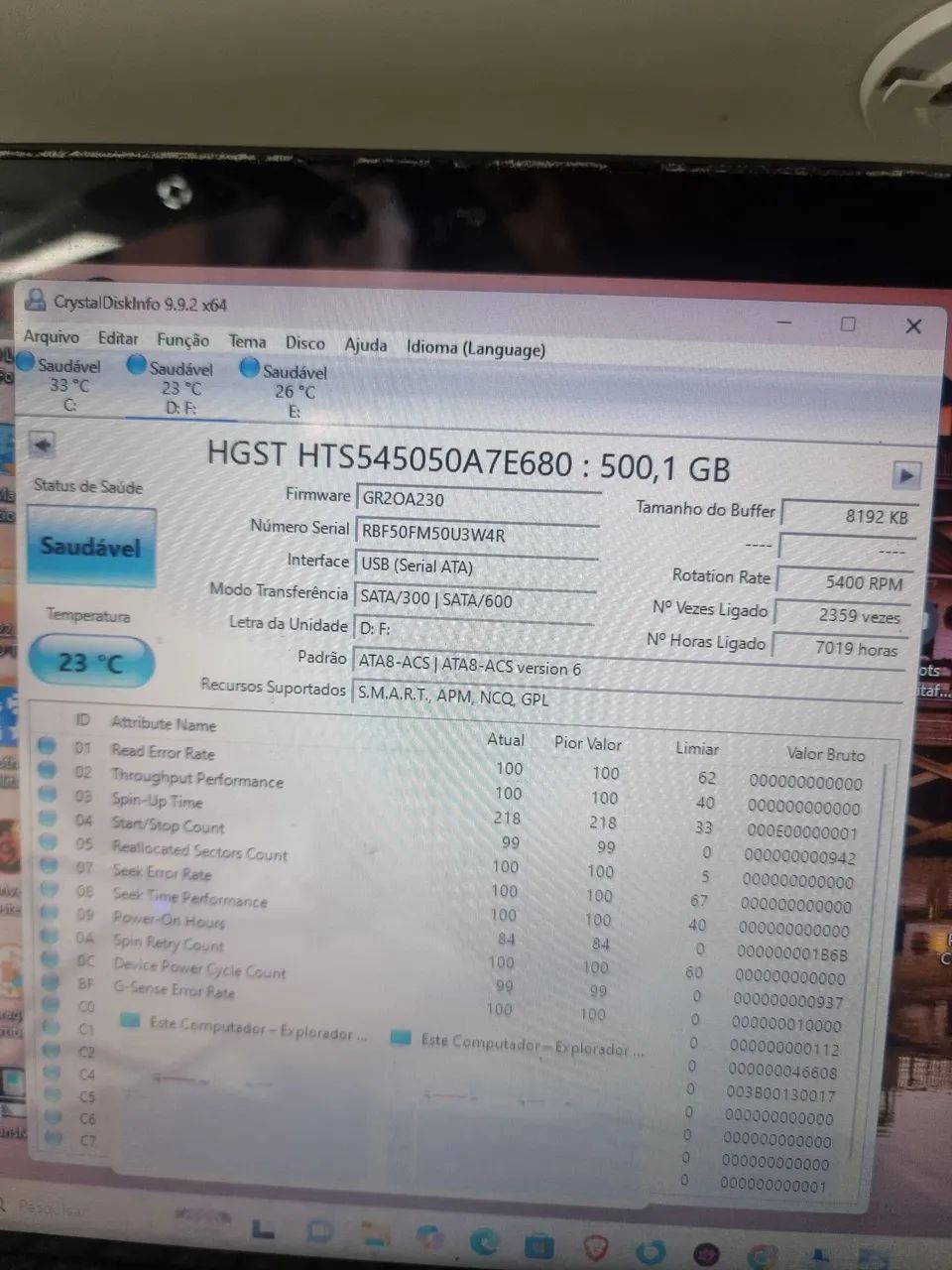Click the power-on hours field 7019 horas
The width and height of the screenshot is (952, 1270).
coord(839,649)
